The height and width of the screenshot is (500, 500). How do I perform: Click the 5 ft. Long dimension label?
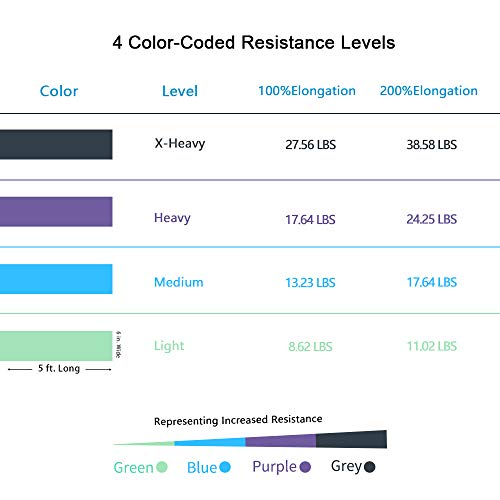[59, 369]
